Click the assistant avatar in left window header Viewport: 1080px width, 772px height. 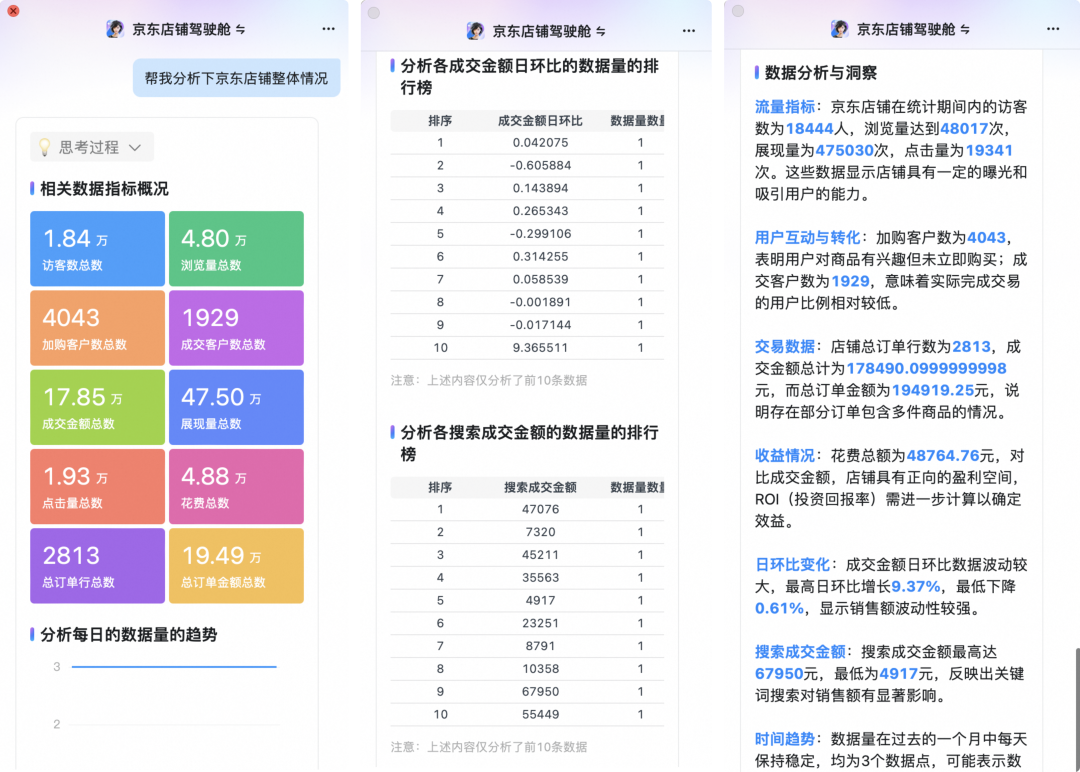pyautogui.click(x=115, y=29)
